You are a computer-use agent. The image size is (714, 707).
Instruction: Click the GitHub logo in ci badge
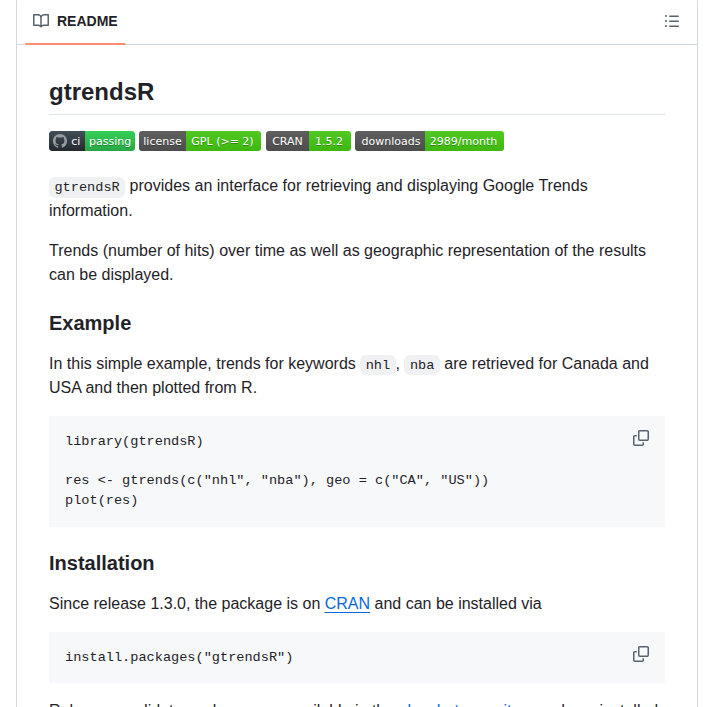[x=60, y=141]
